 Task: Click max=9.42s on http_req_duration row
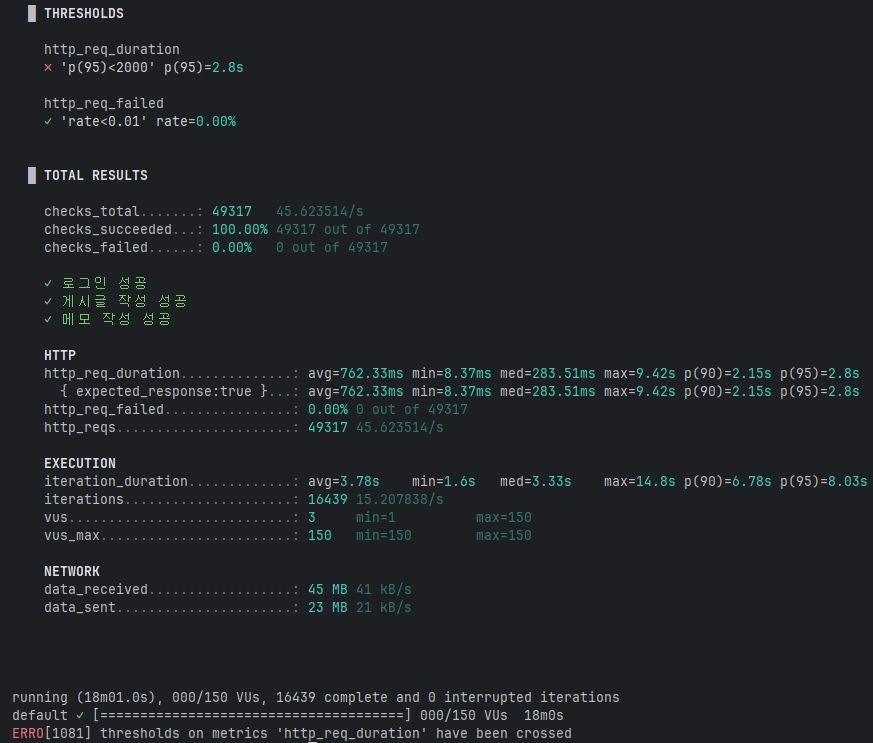(639, 373)
